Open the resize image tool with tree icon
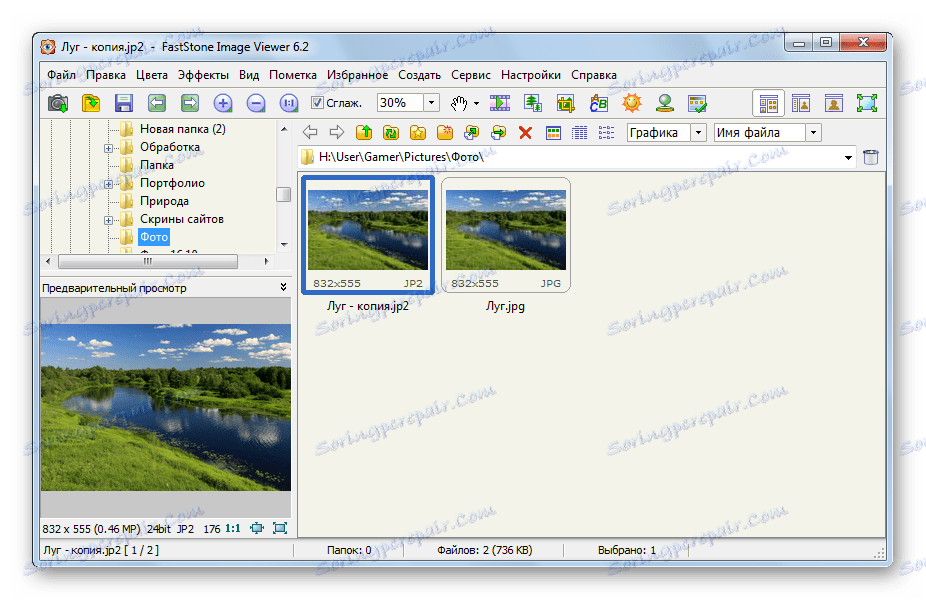926x600 pixels. tap(533, 103)
